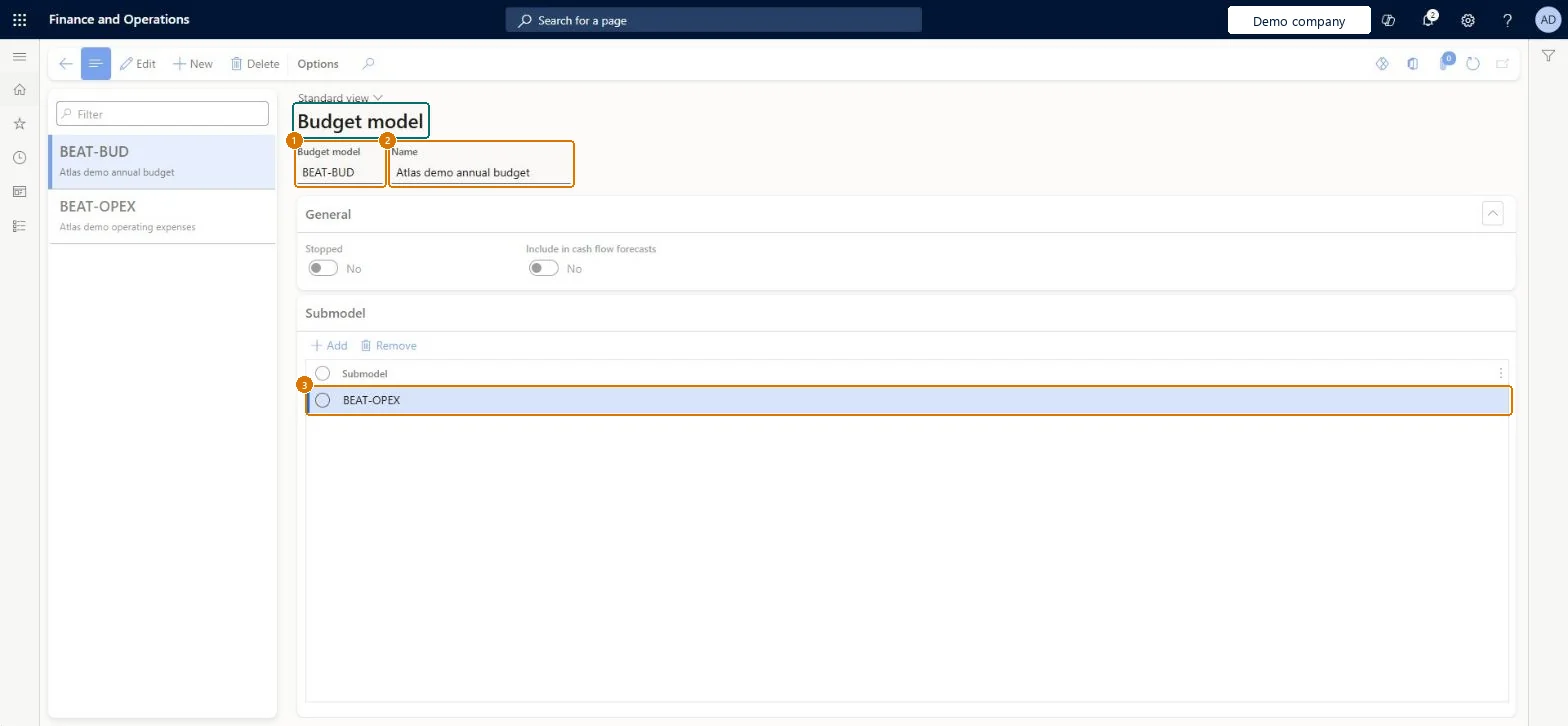Image resolution: width=1568 pixels, height=726 pixels.
Task: Click the Back arrow in action bar
Action: (x=65, y=64)
